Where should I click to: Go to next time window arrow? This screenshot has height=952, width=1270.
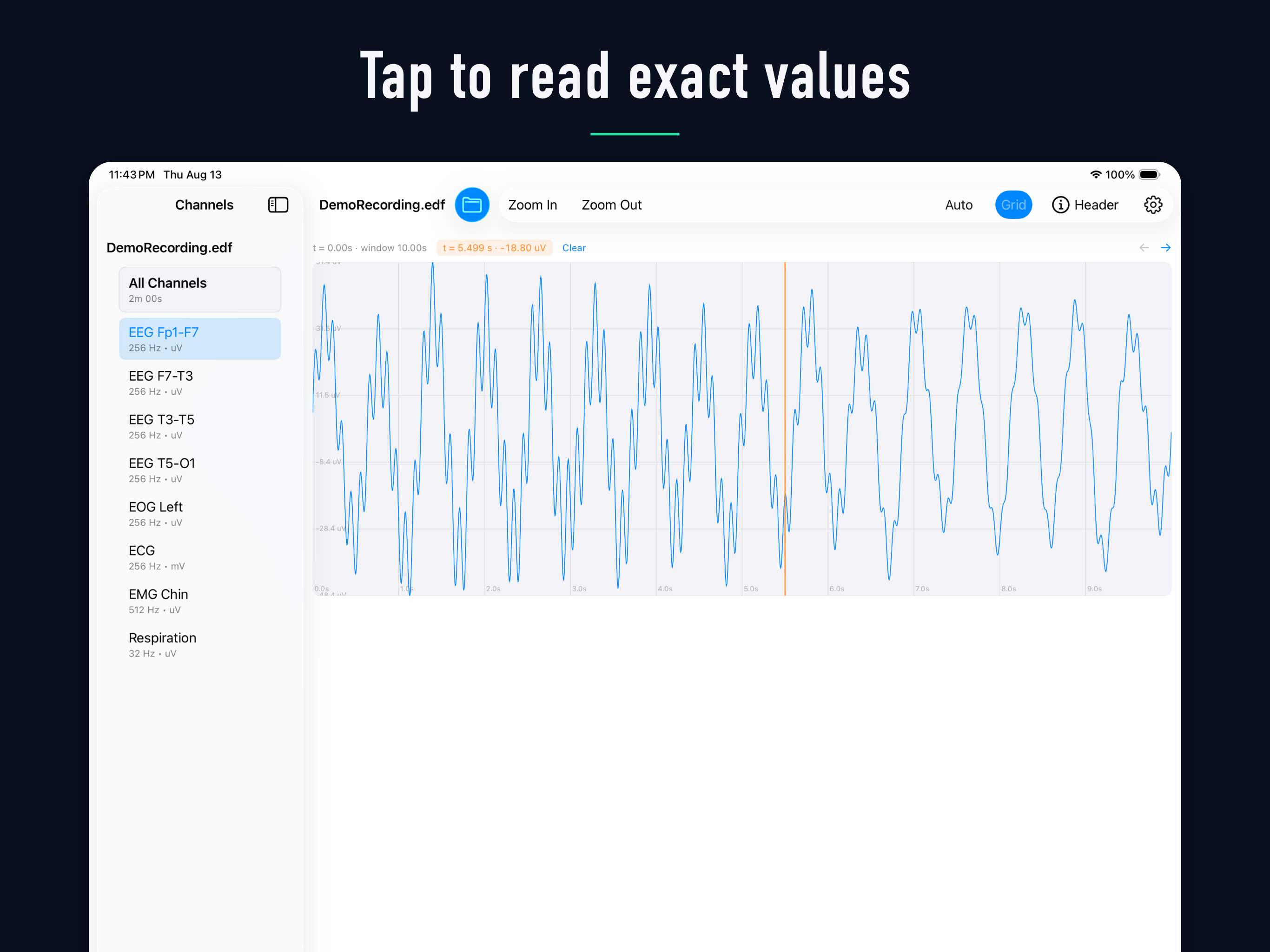pos(1165,247)
